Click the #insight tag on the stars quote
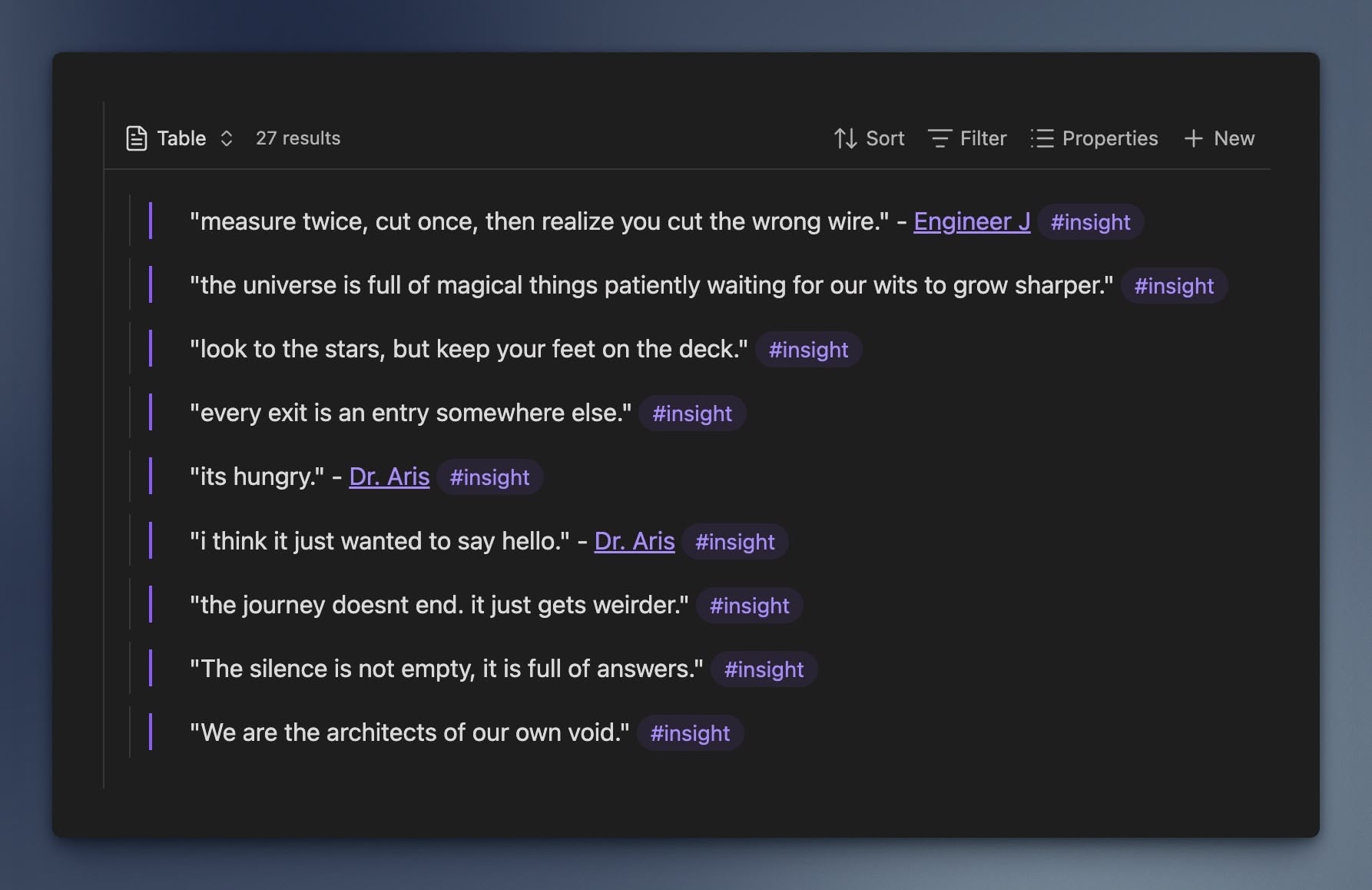The height and width of the screenshot is (890, 1372). point(808,349)
